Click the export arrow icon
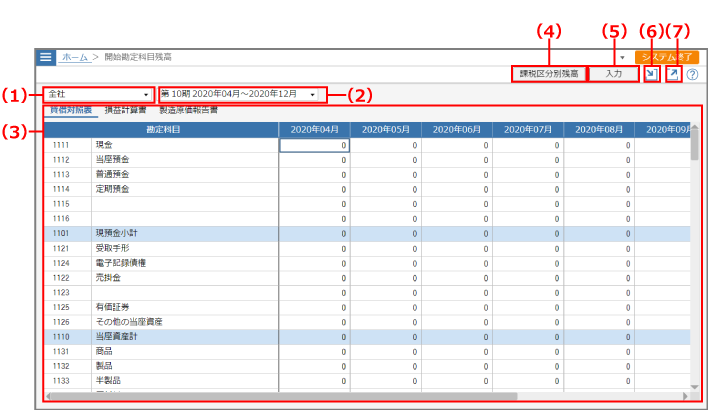This screenshot has width=708, height=410. click(674, 74)
